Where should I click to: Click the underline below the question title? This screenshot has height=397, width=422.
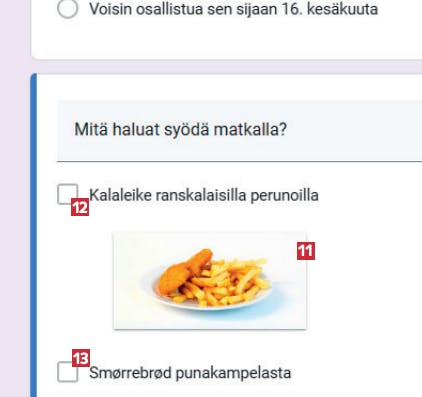[x=239, y=161]
